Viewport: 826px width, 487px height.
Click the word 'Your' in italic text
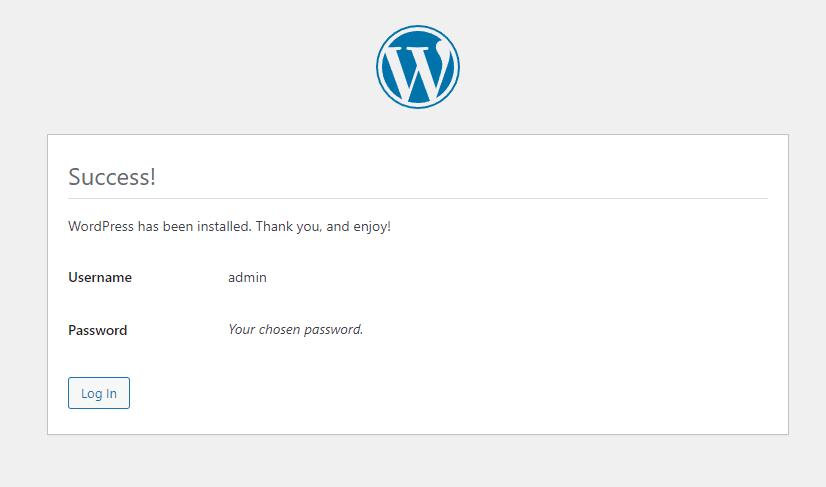(243, 329)
